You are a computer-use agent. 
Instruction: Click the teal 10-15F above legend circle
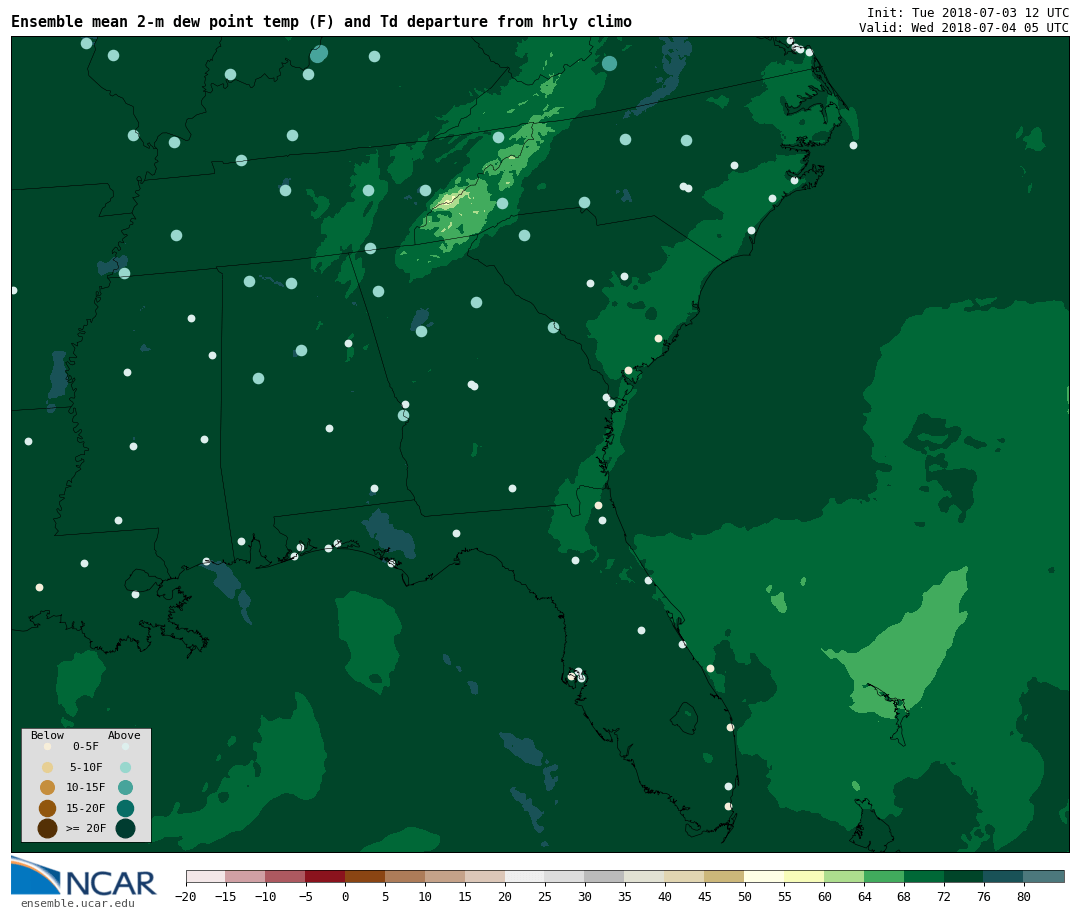tap(125, 787)
